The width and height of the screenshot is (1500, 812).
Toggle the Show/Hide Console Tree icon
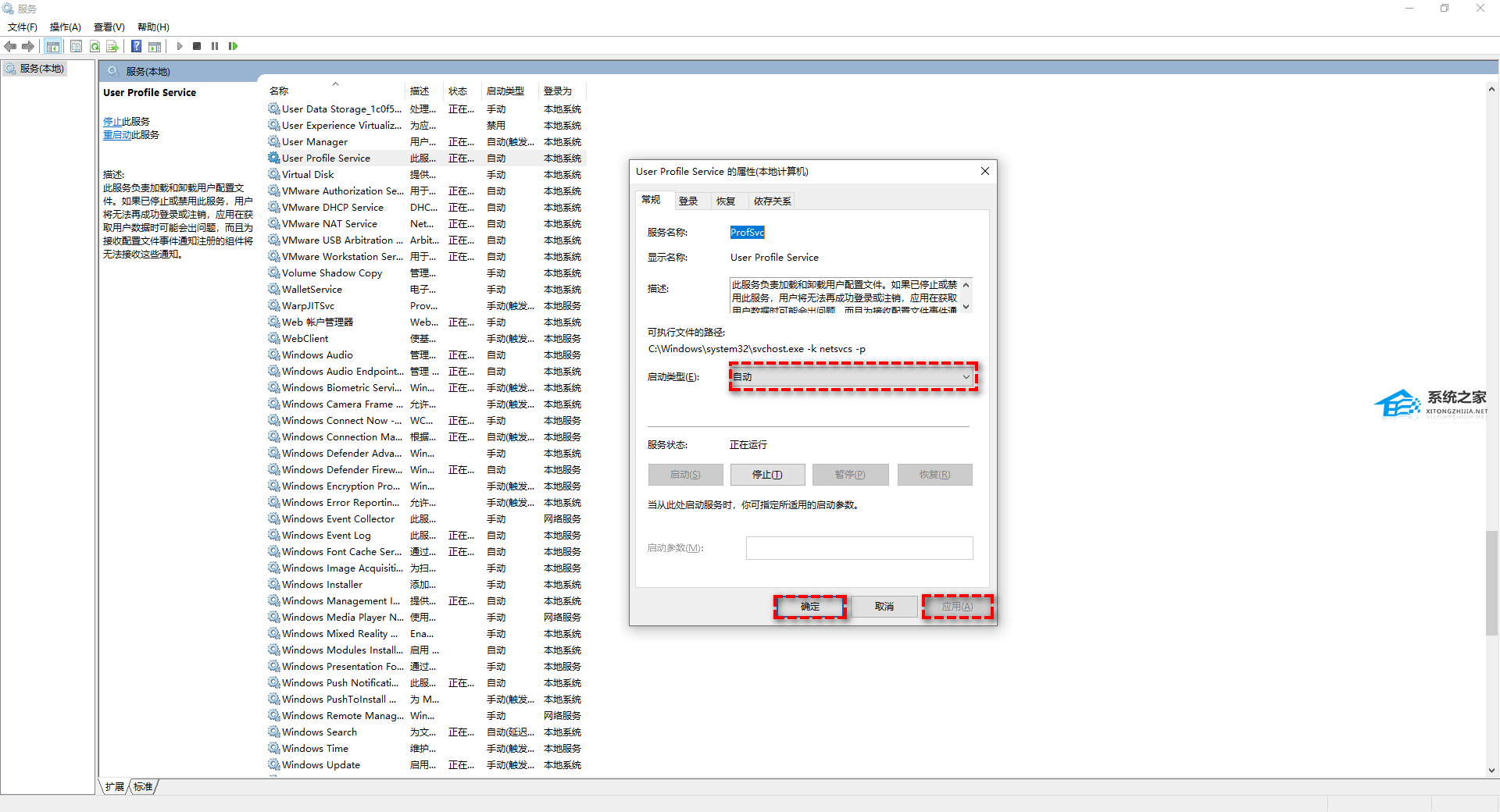[x=52, y=46]
